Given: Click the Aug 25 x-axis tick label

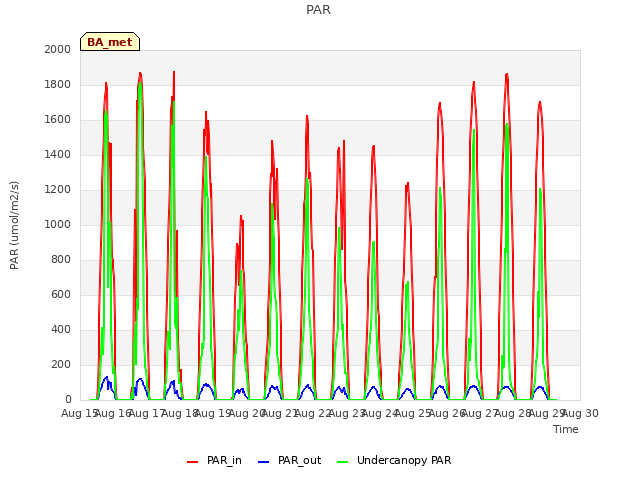Looking at the screenshot, I should point(413,413).
